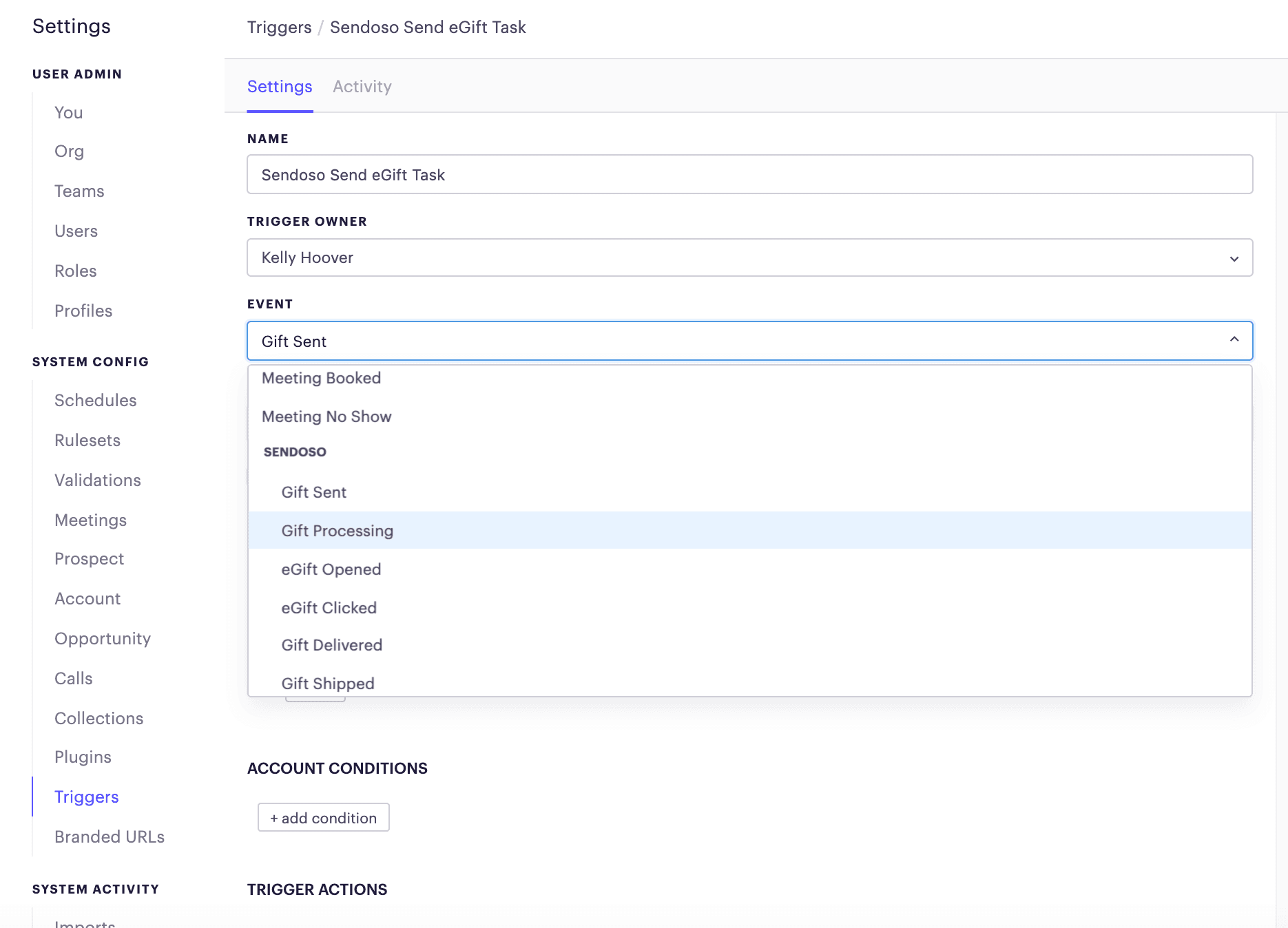The height and width of the screenshot is (928, 1288).
Task: Choose Gift Shipped event option
Action: pyautogui.click(x=328, y=683)
